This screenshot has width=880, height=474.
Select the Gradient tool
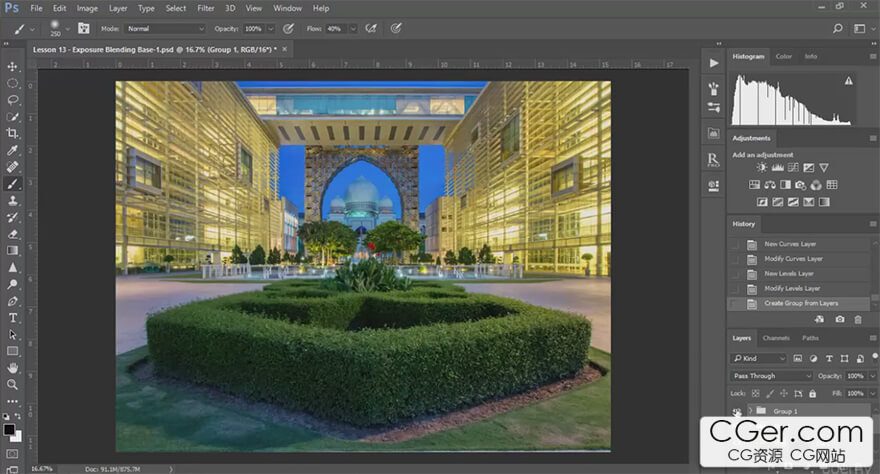pos(12,251)
